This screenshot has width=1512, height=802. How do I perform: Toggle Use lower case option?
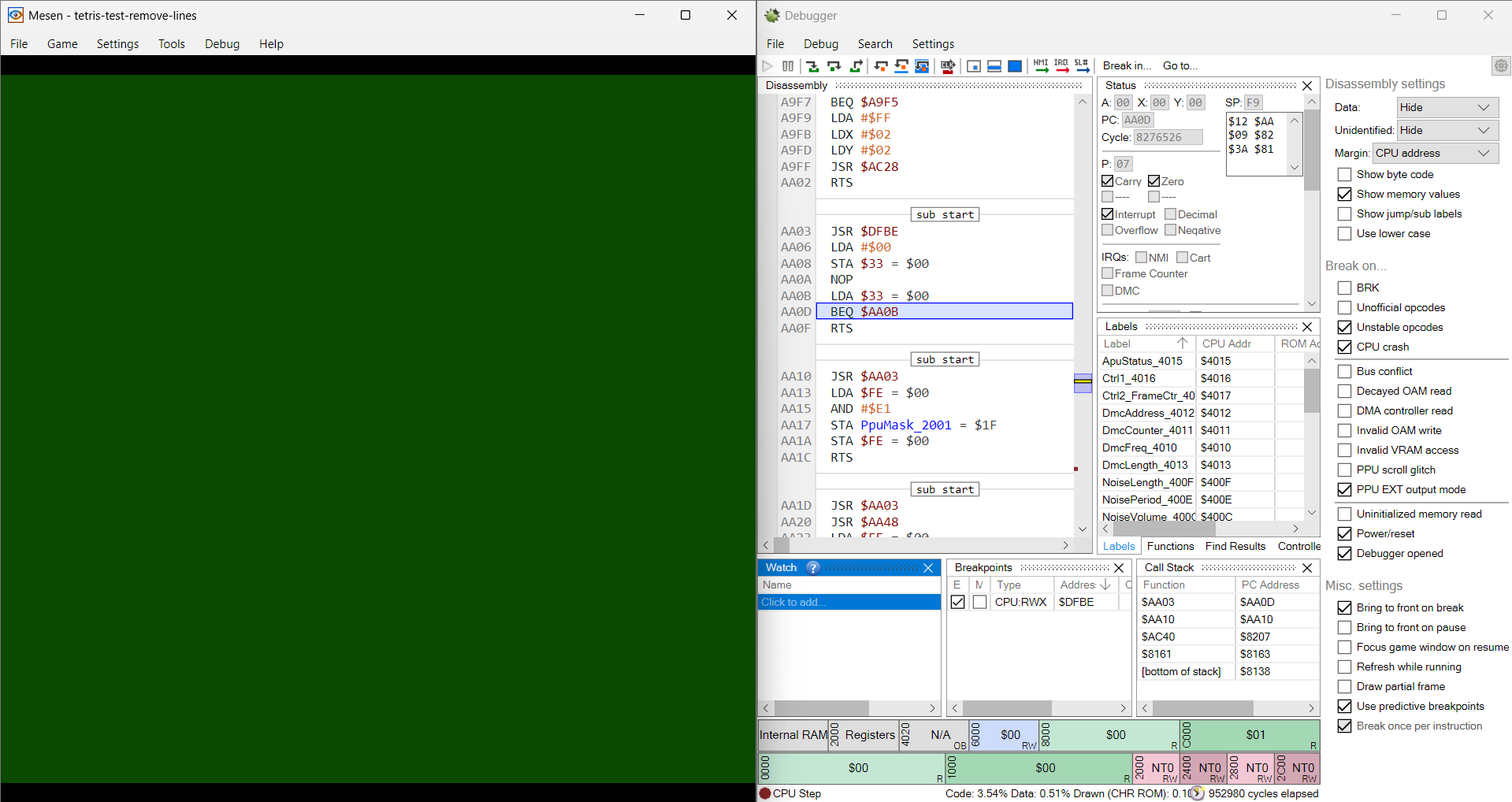point(1345,233)
